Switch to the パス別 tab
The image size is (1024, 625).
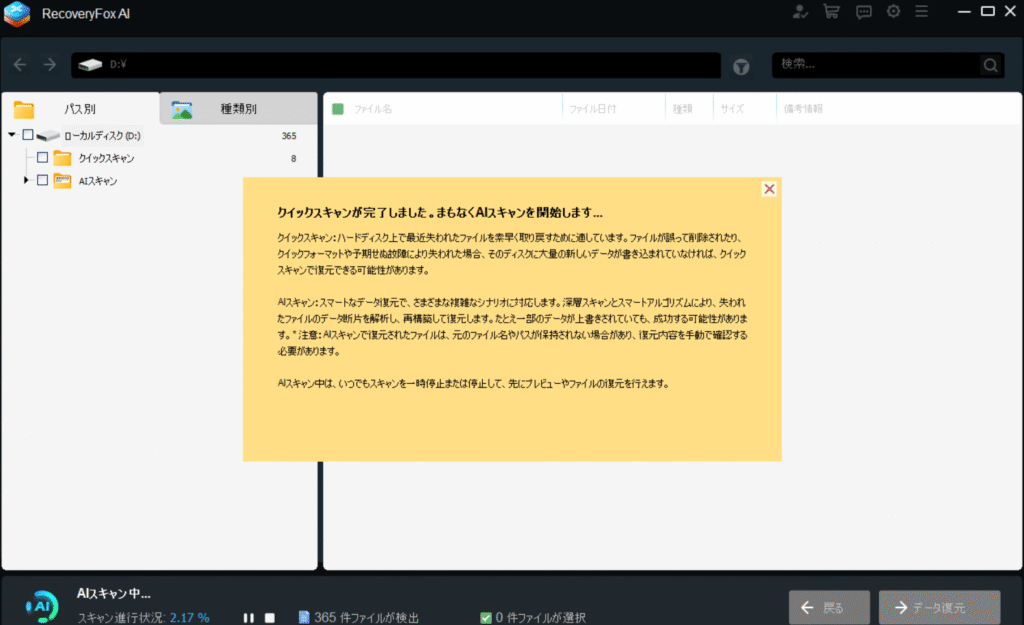coord(80,109)
